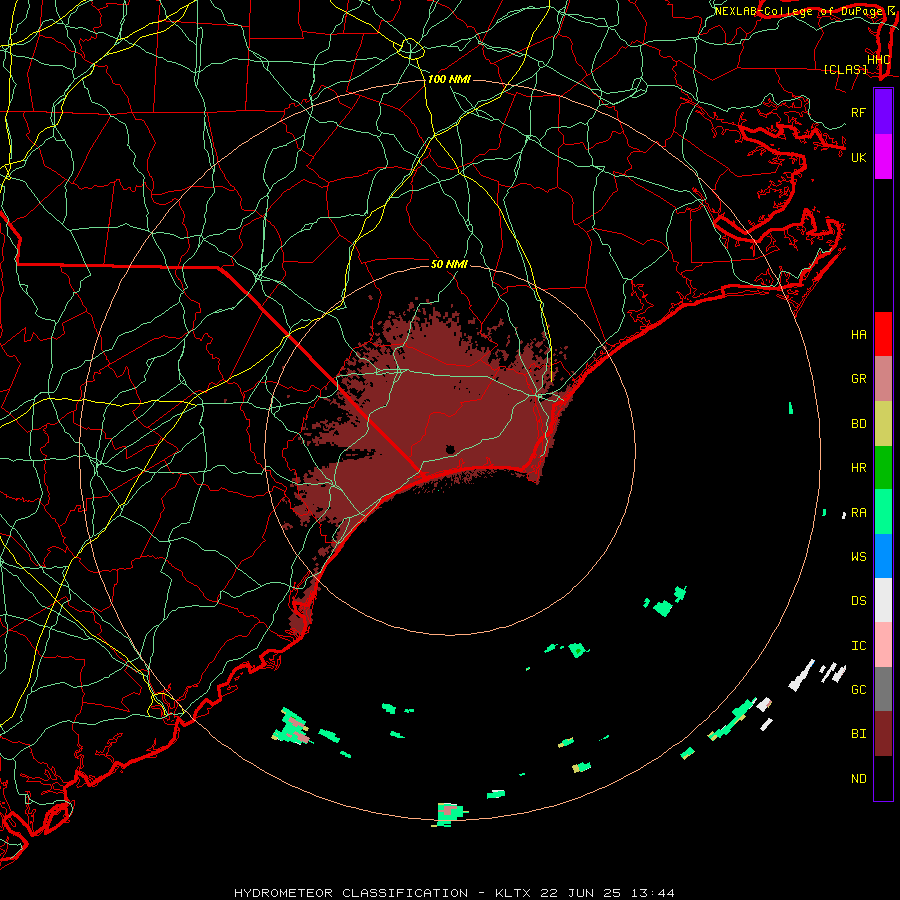
Task: Click the IC light pink legend swatch
Action: click(883, 645)
